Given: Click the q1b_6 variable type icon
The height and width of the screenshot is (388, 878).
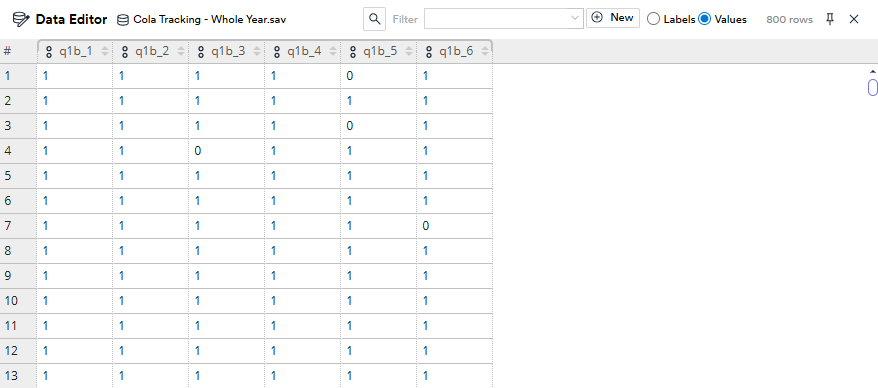Looking at the screenshot, I should pyautogui.click(x=429, y=52).
